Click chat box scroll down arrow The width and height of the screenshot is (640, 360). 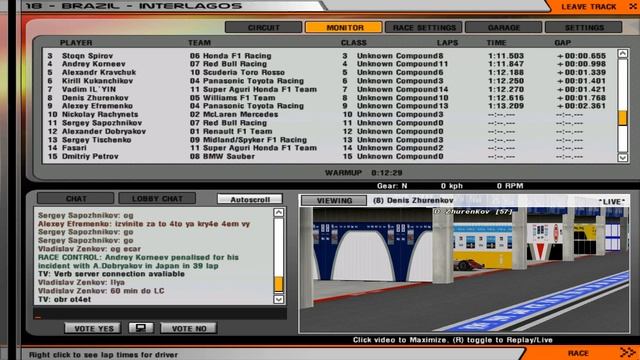point(278,299)
